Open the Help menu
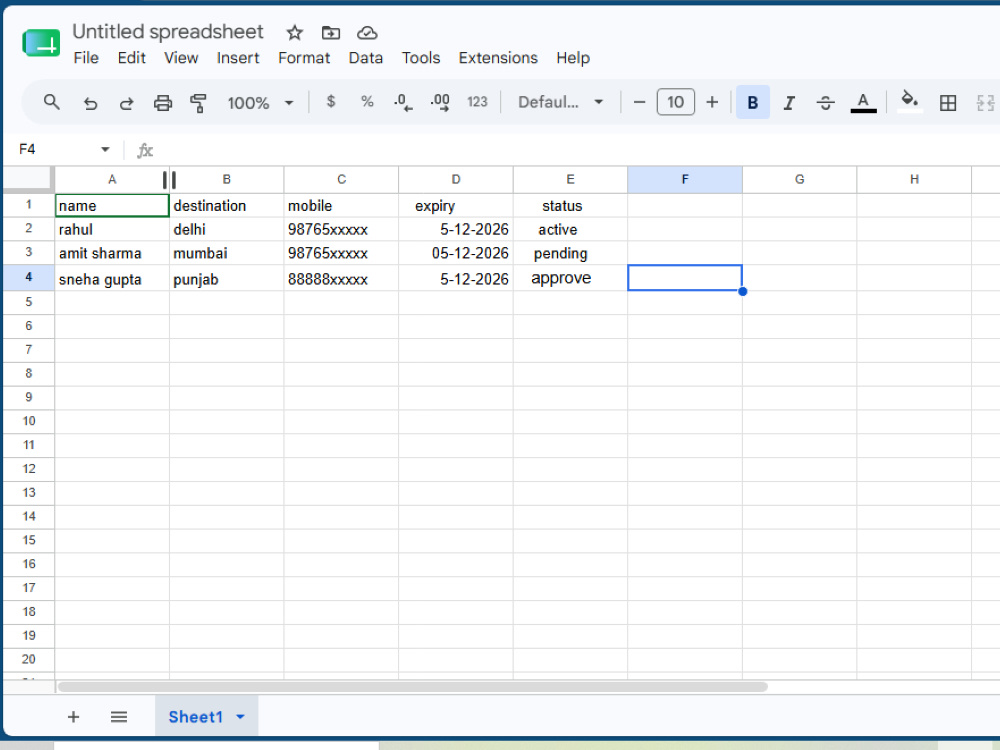This screenshot has height=750, width=1000. 573,58
